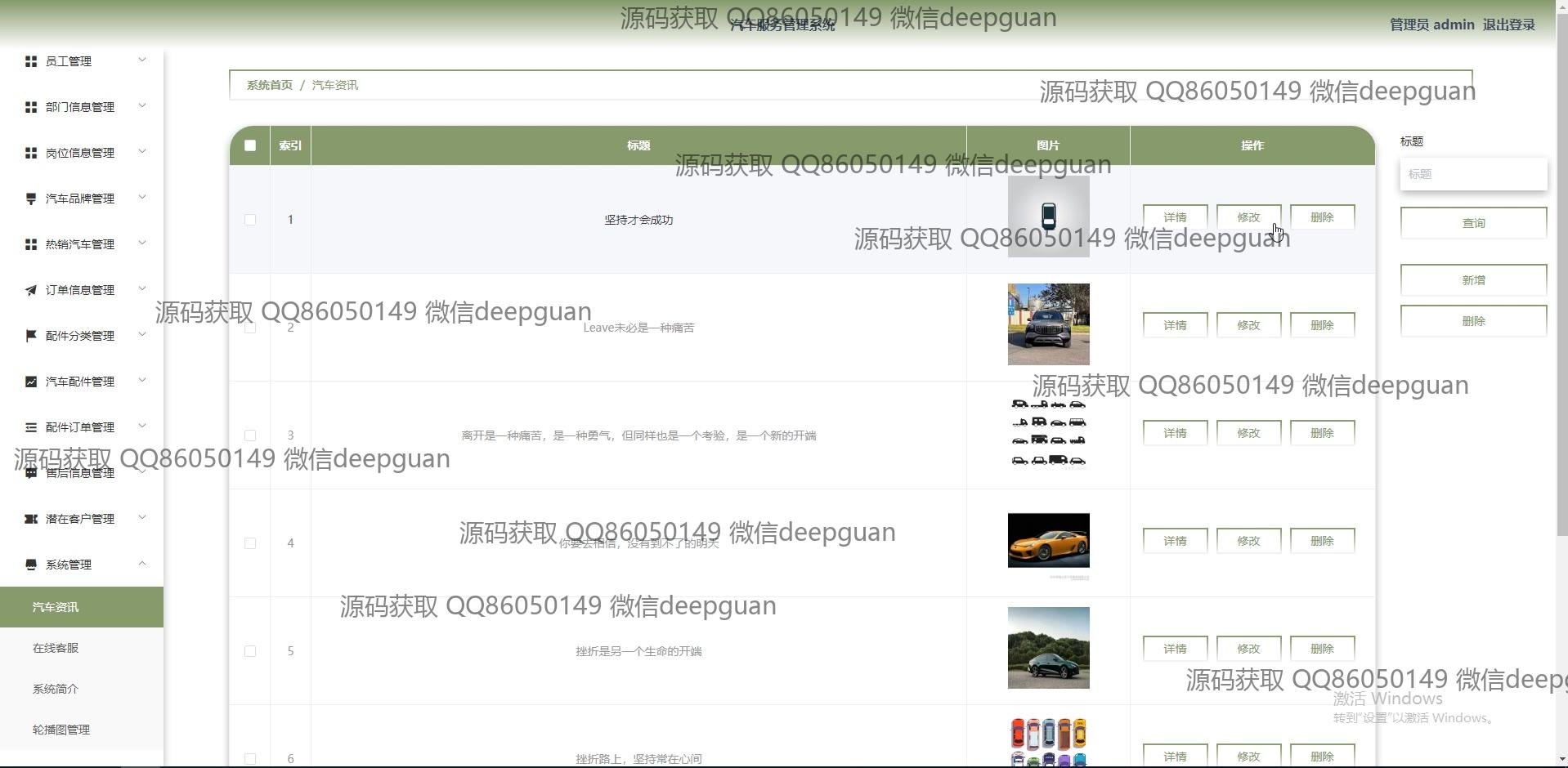Click the 标题 column header
The image size is (1568, 768).
click(638, 145)
